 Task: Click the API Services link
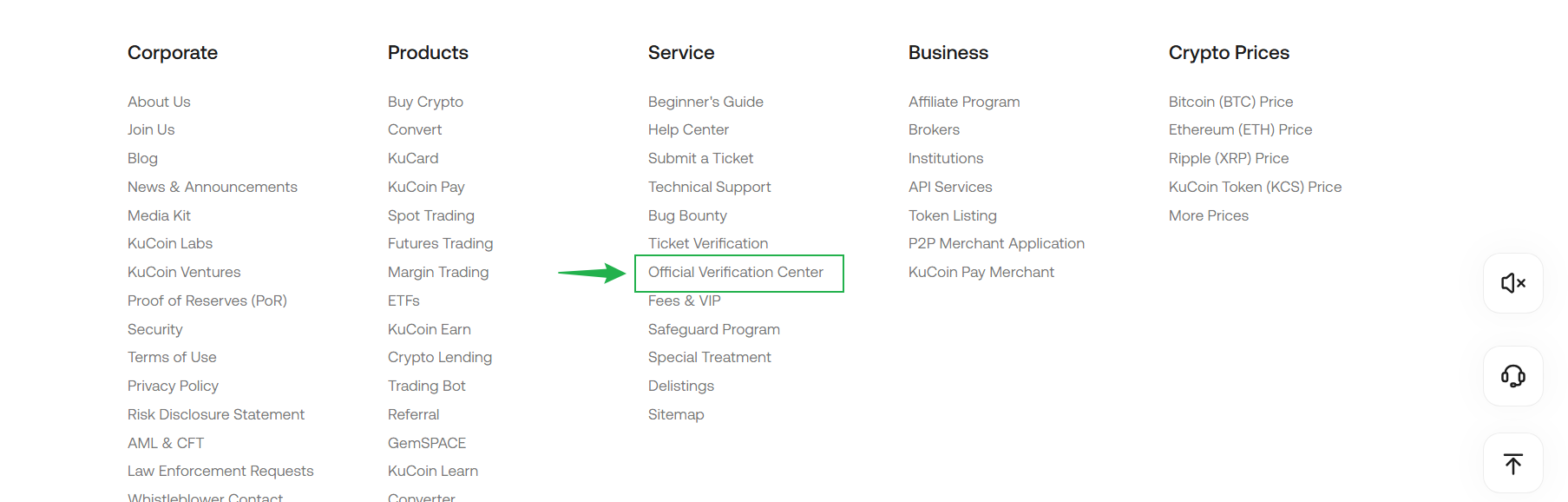click(x=949, y=187)
